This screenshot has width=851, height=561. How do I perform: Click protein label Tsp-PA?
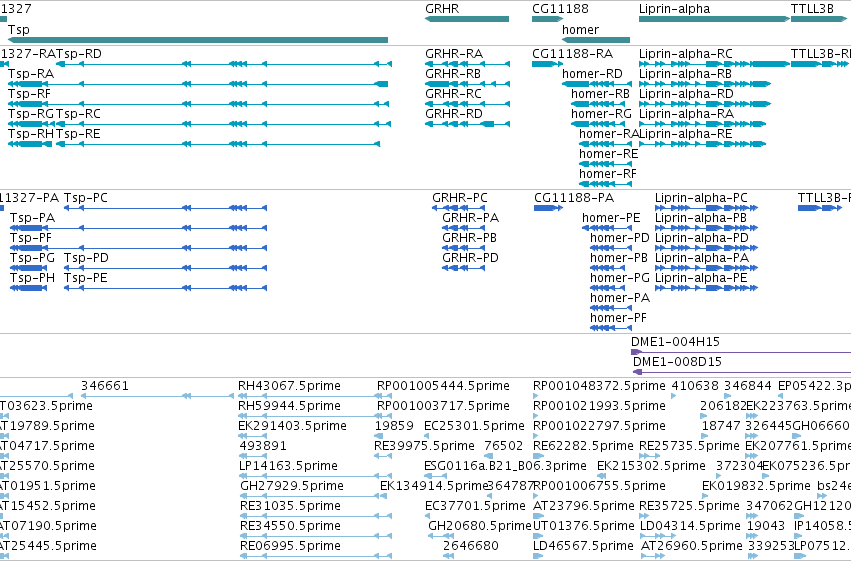point(33,218)
